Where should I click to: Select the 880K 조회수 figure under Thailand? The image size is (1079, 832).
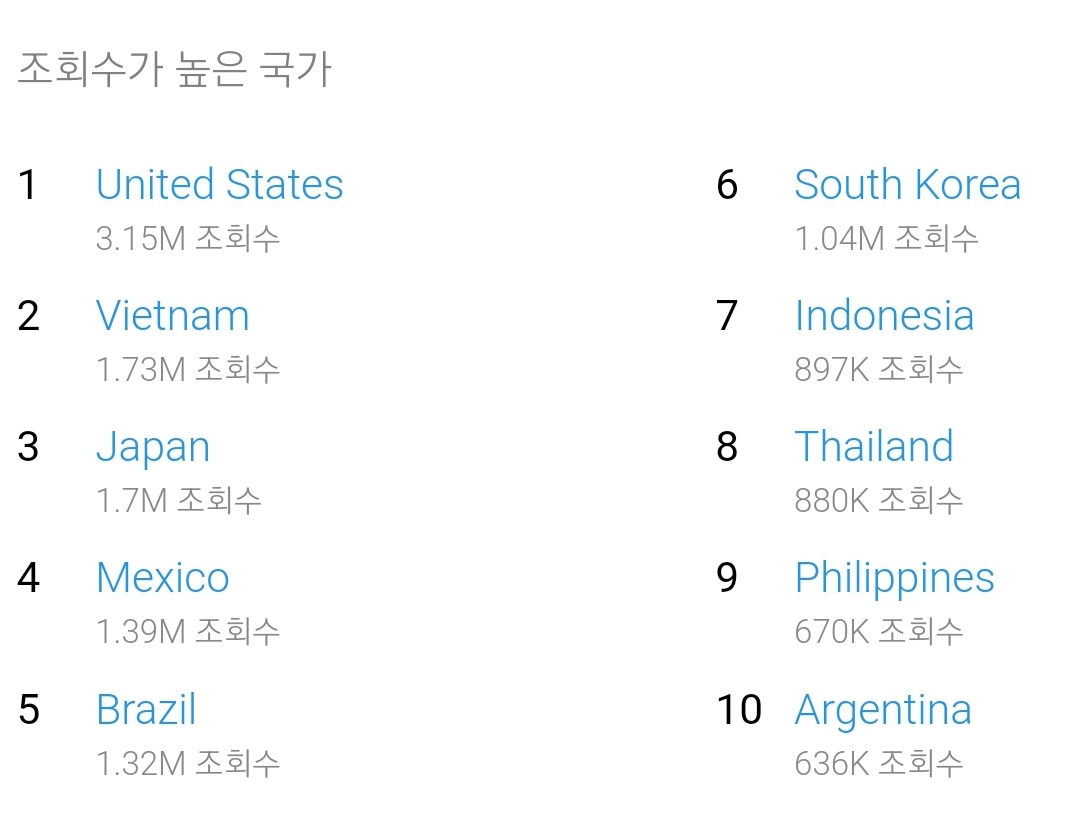point(879,500)
